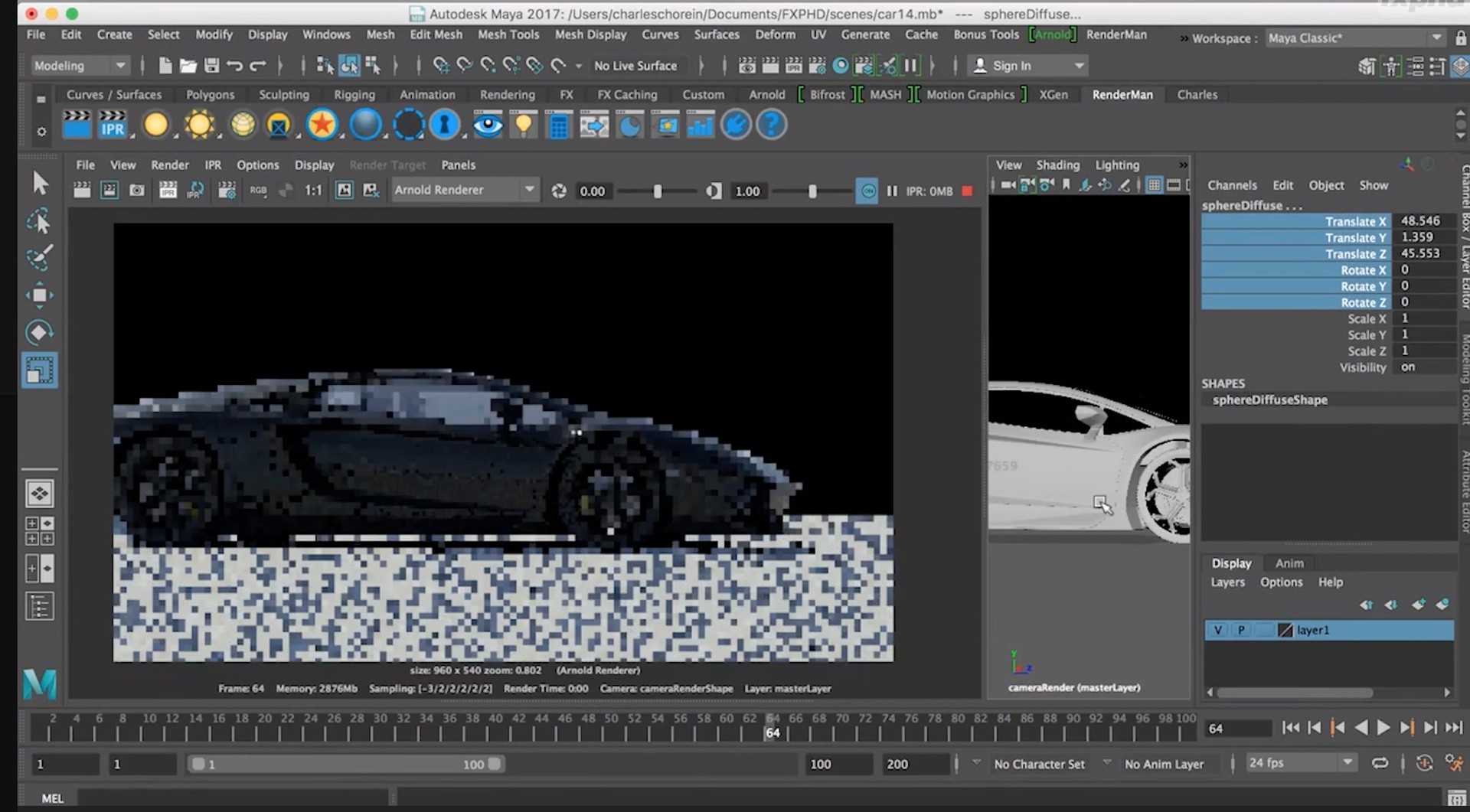The height and width of the screenshot is (812, 1470).
Task: Click the dashed circle shelf icon
Action: point(409,125)
